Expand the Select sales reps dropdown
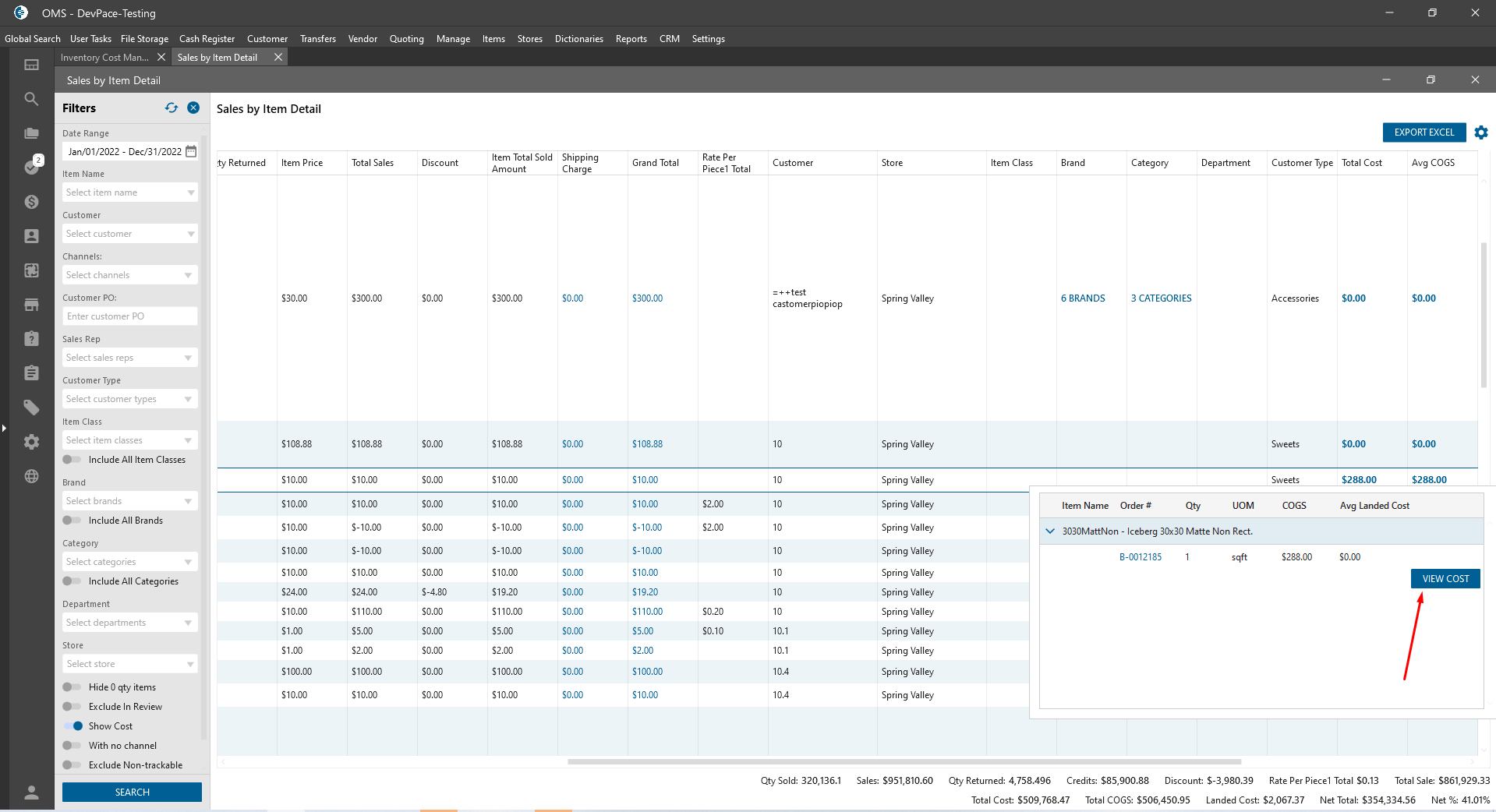The height and width of the screenshot is (812, 1496). pos(129,358)
